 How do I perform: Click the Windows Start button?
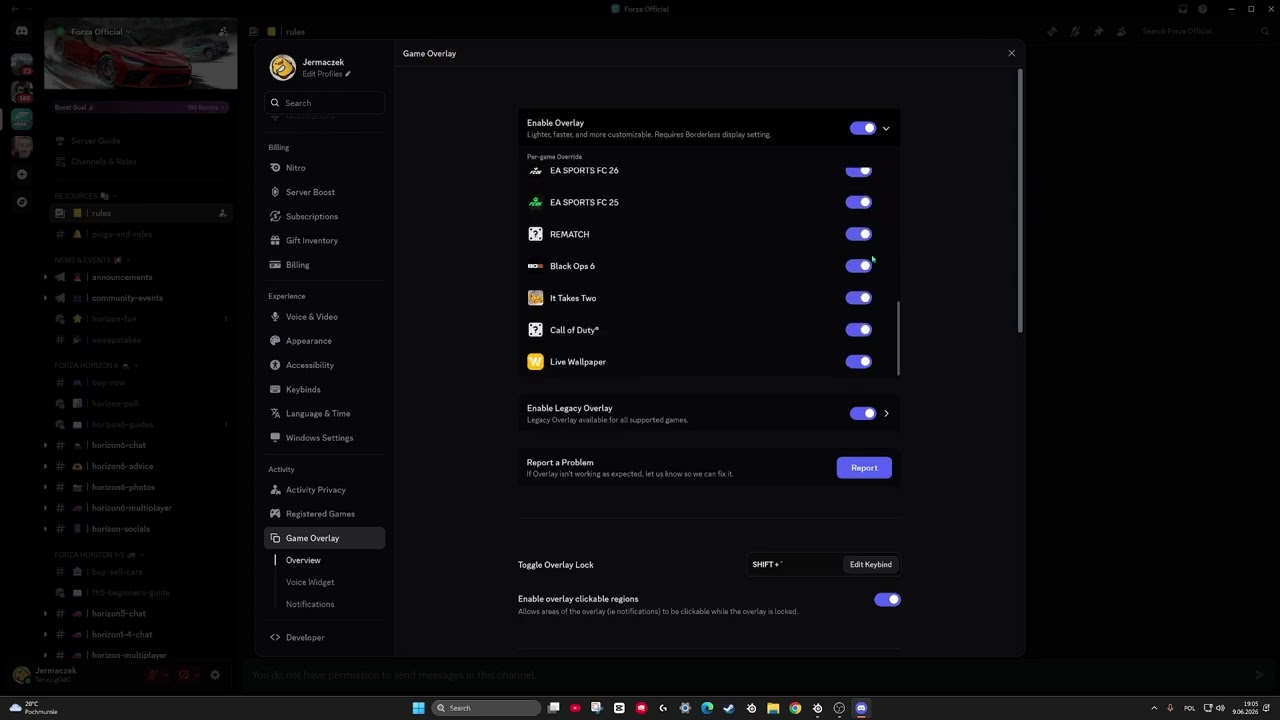[418, 708]
